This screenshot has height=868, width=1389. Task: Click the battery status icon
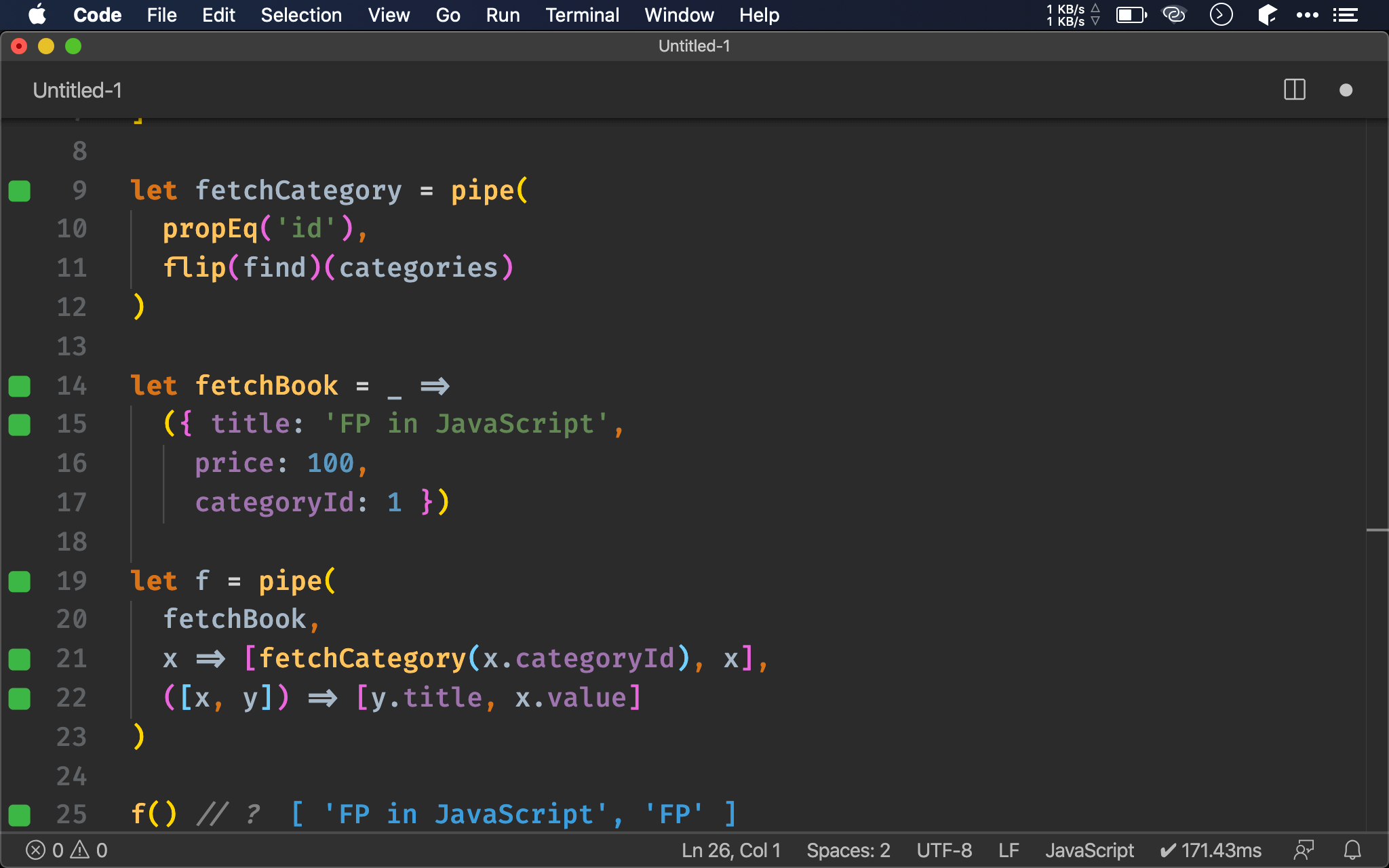[x=1131, y=15]
